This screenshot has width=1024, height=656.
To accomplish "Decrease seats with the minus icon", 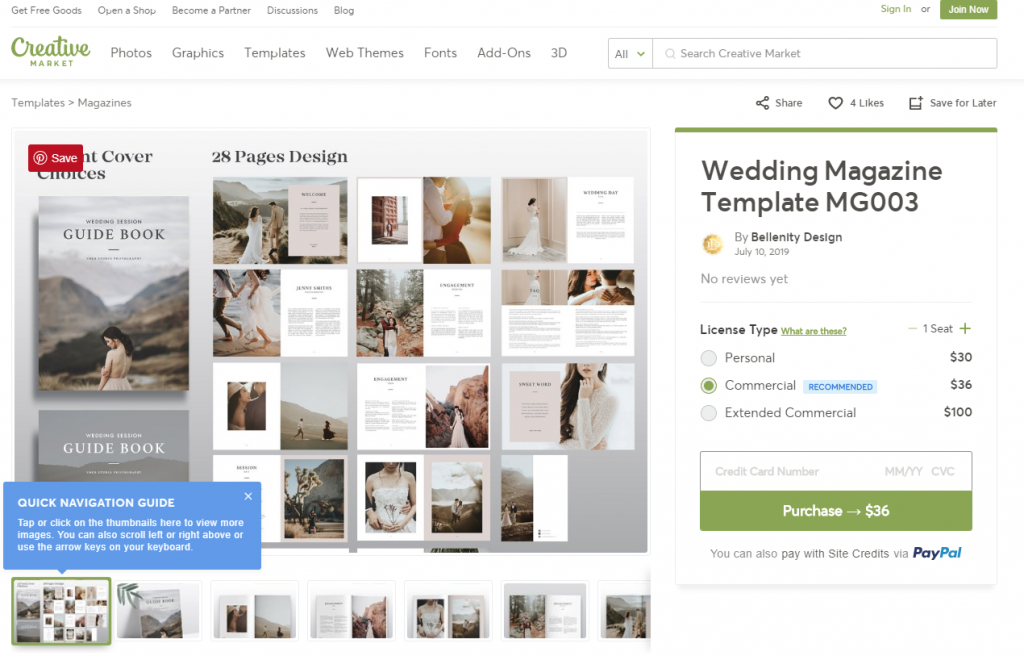I will (912, 328).
